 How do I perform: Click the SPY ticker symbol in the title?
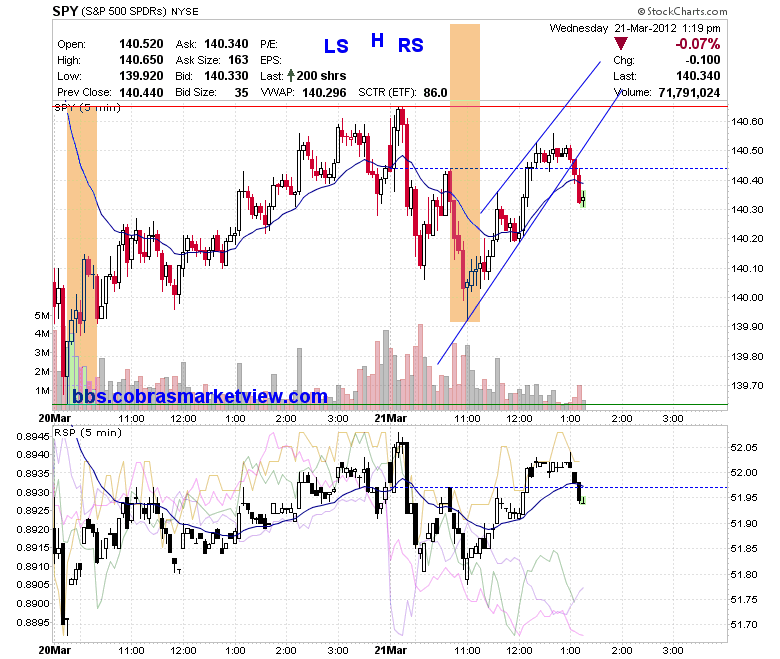pyautogui.click(x=65, y=11)
